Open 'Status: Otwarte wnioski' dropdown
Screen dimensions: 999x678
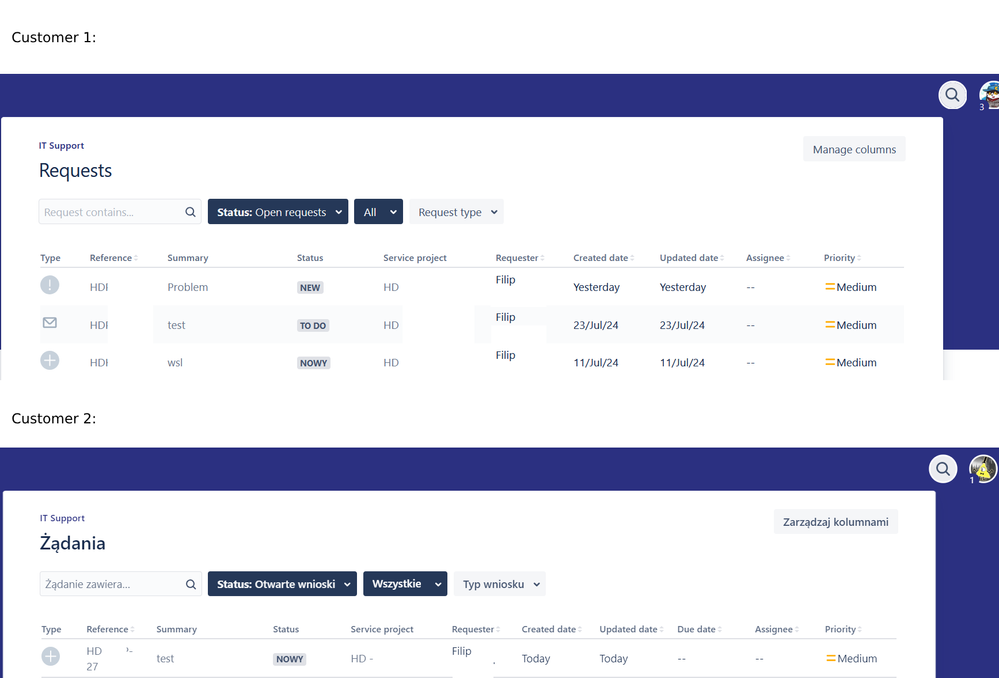pyautogui.click(x=282, y=584)
